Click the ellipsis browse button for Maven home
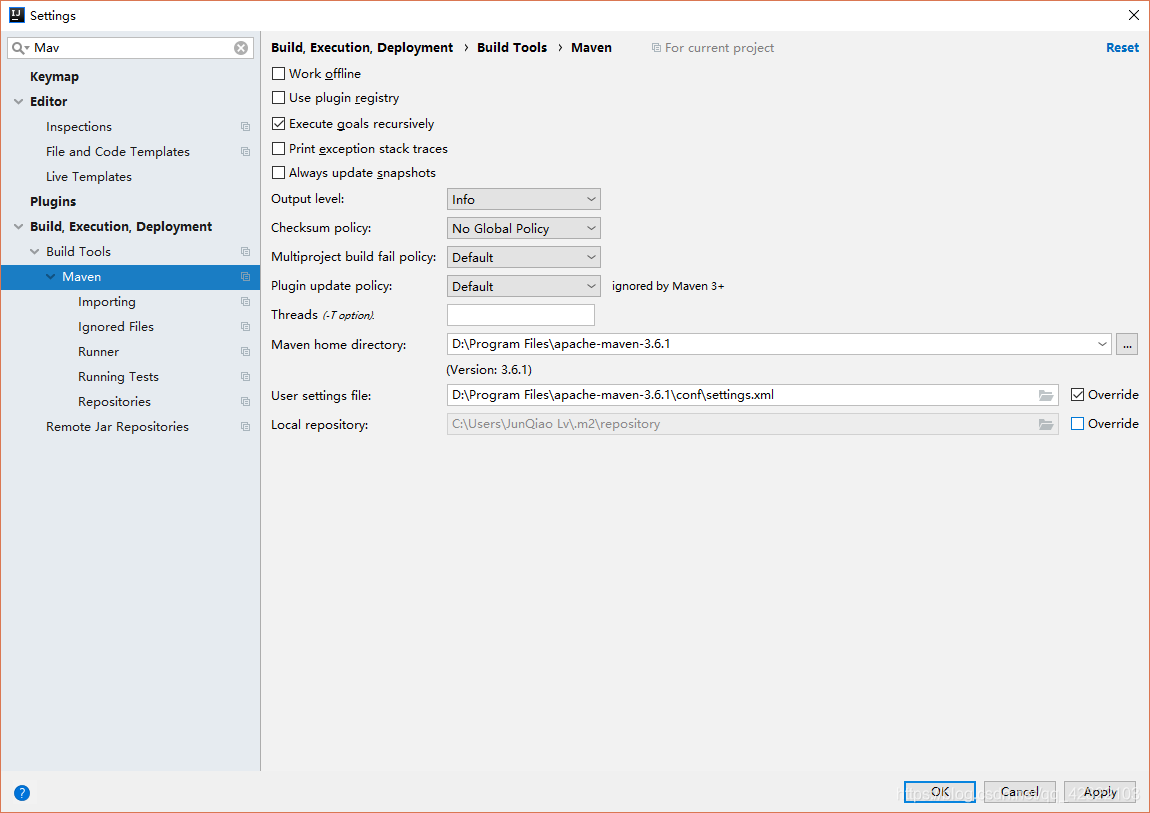 click(1127, 344)
